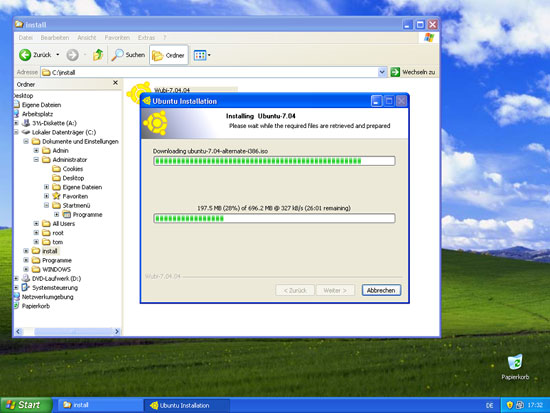Open the Bearbeiten menu
This screenshot has height=413, width=550.
click(x=55, y=38)
